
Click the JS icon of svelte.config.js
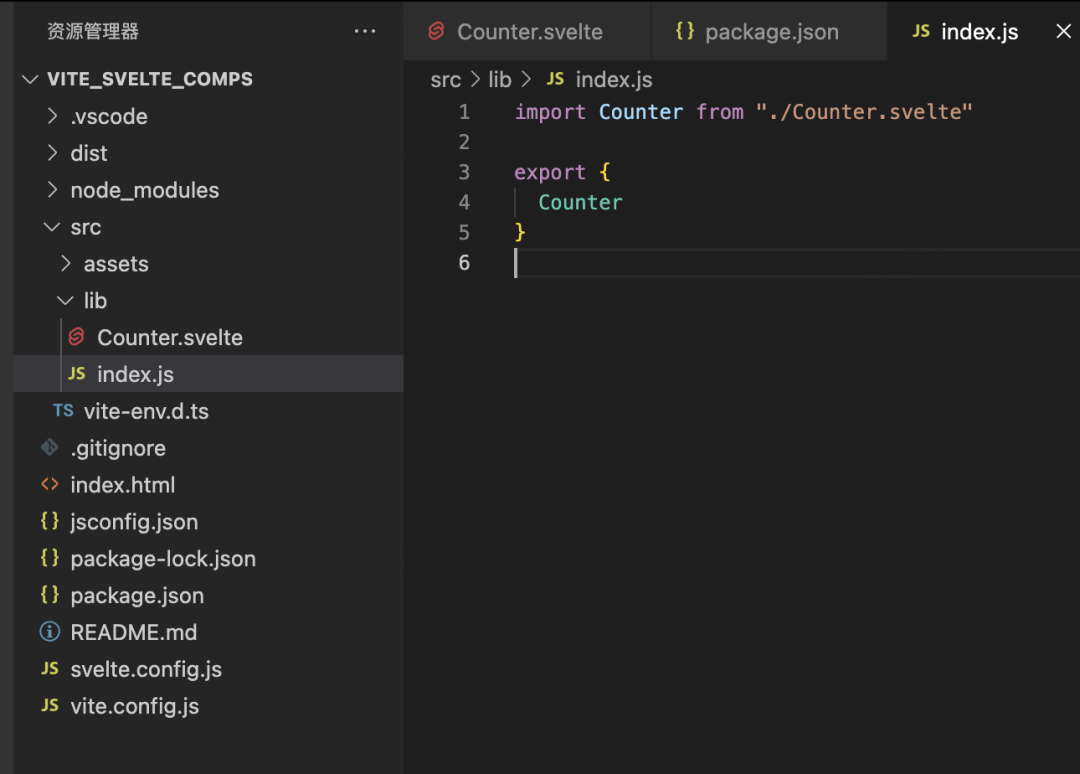click(x=50, y=668)
